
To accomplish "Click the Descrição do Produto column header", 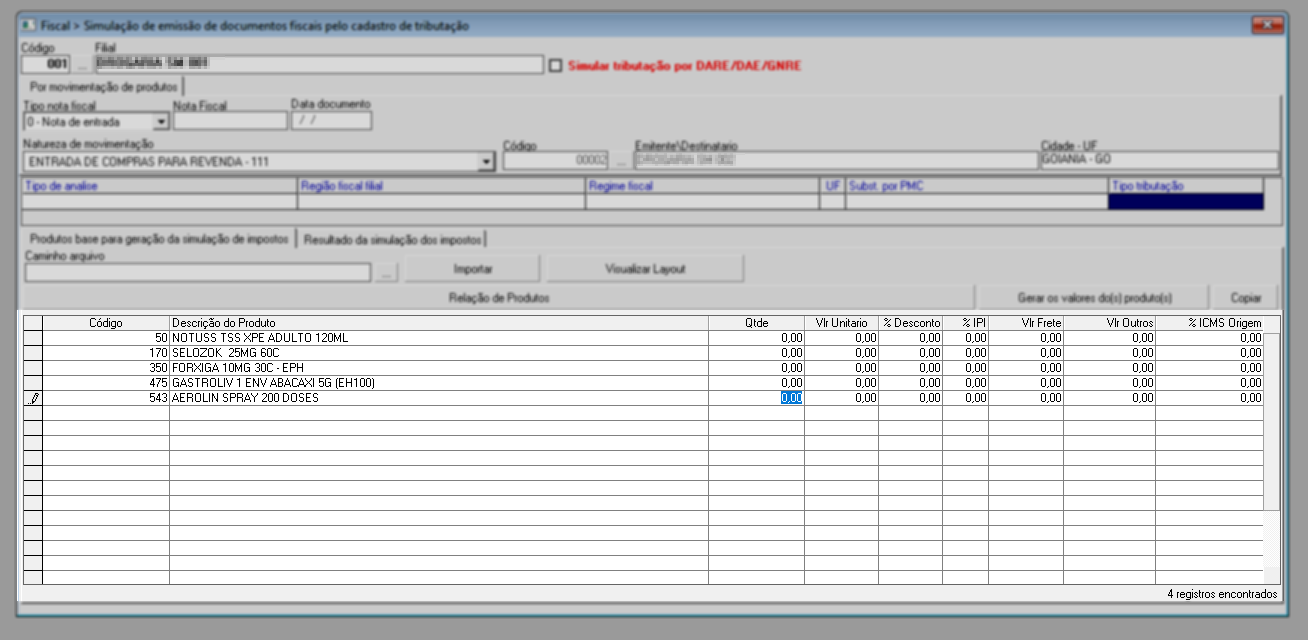I will tap(439, 323).
